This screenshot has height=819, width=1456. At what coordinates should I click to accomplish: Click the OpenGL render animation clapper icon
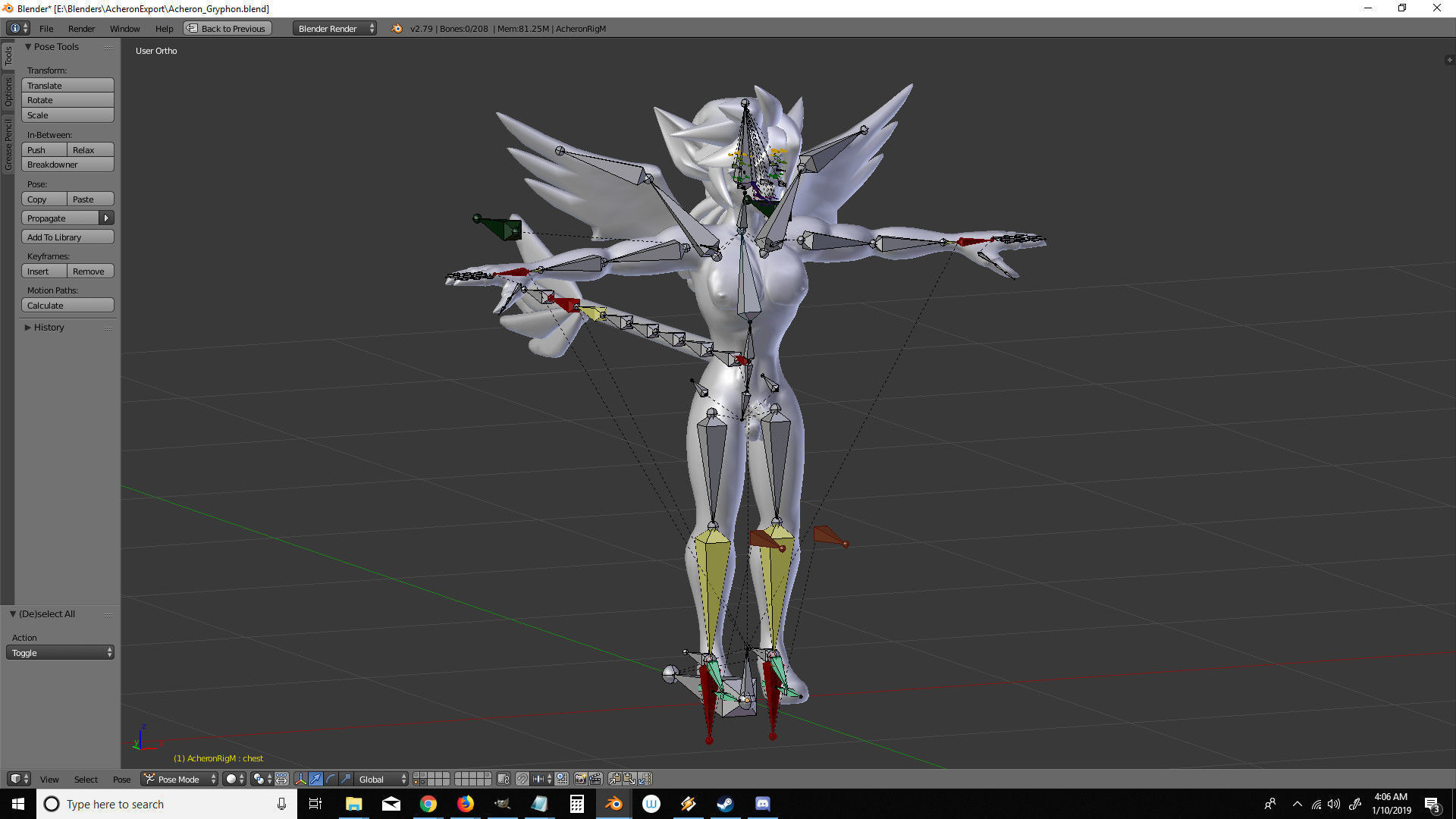[x=595, y=779]
